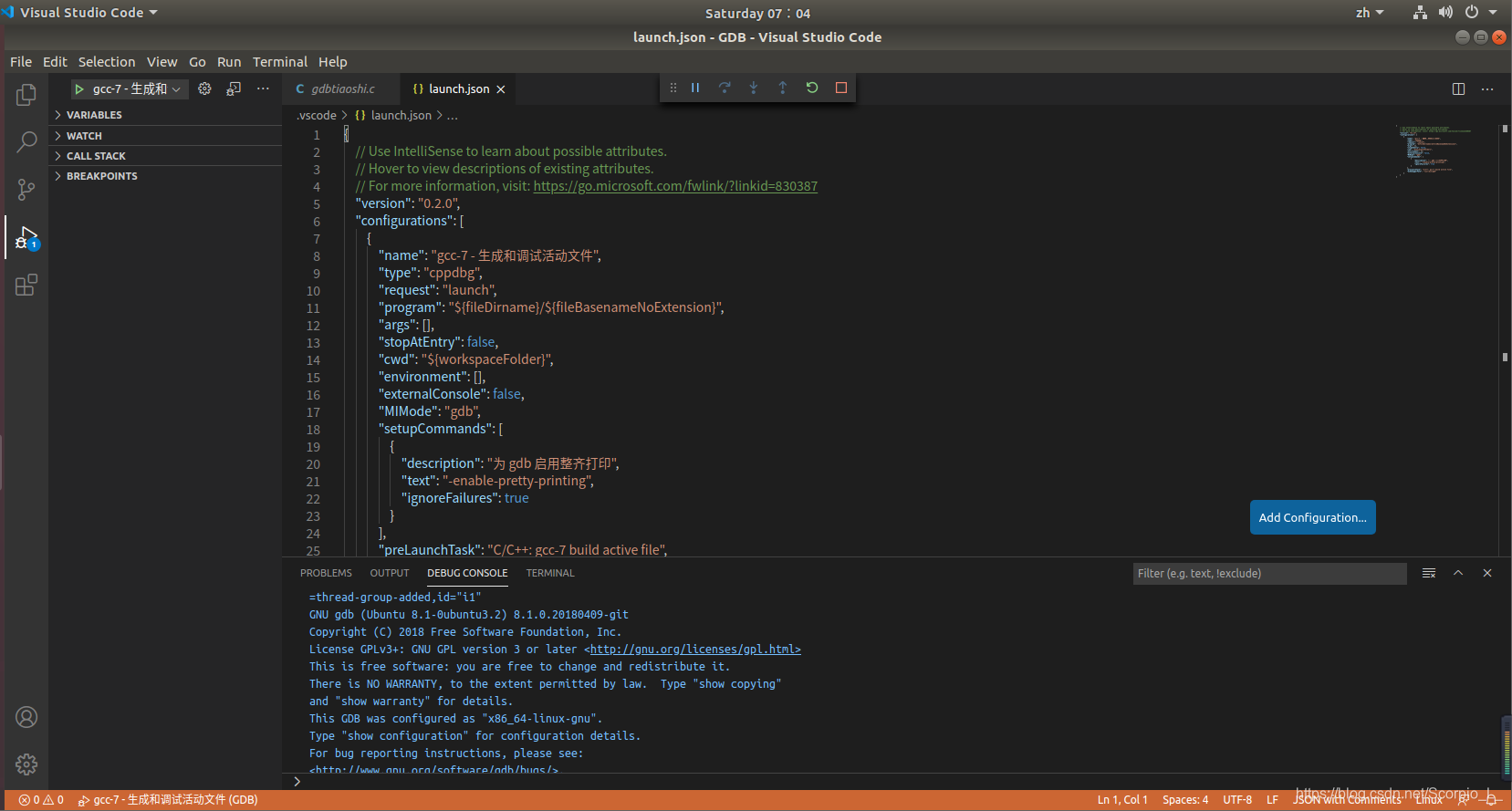Open the Run menu

tap(229, 62)
